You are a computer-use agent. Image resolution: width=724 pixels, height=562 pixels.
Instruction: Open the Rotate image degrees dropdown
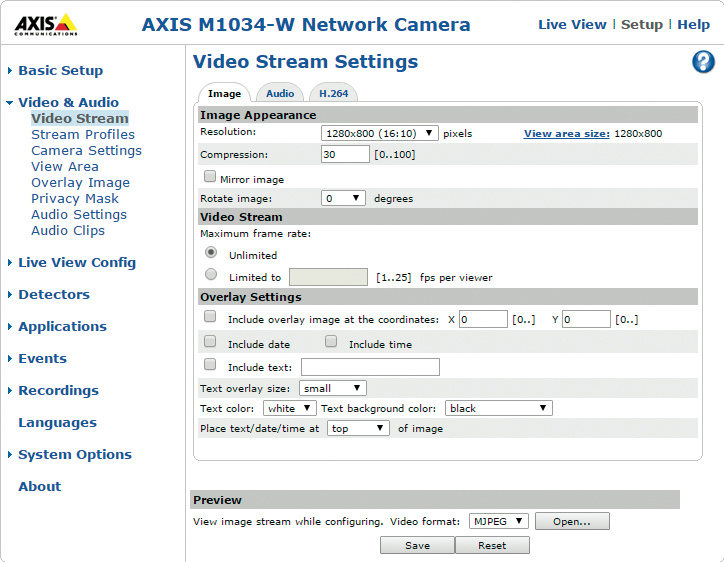[x=343, y=198]
